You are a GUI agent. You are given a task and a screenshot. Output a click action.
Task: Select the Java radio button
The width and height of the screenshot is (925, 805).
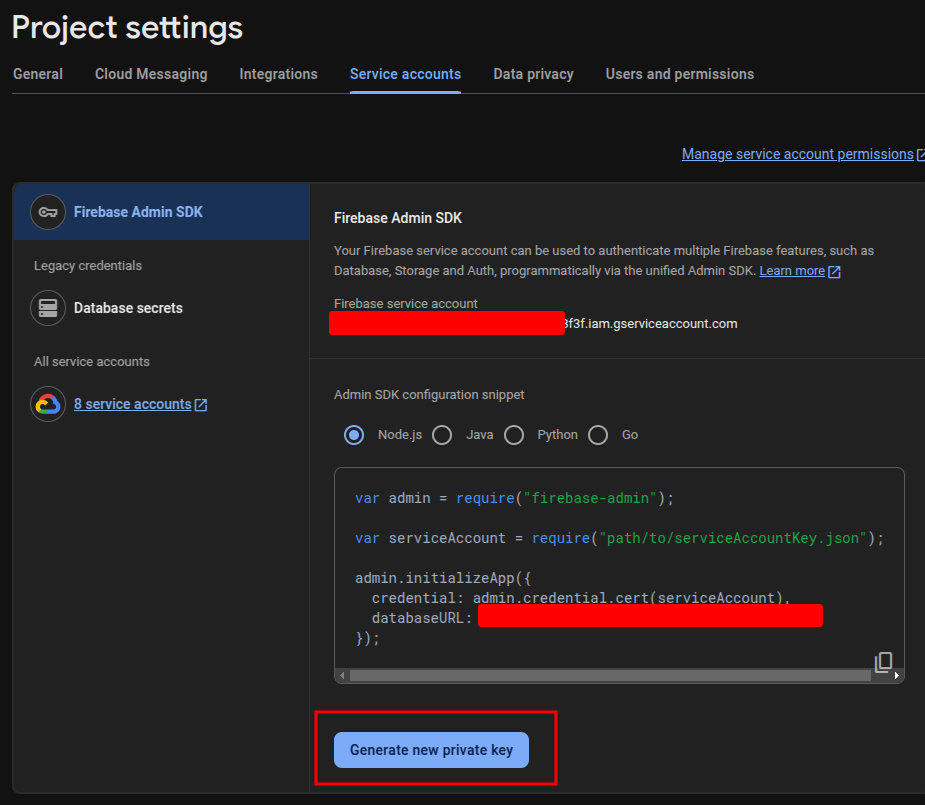(x=442, y=435)
